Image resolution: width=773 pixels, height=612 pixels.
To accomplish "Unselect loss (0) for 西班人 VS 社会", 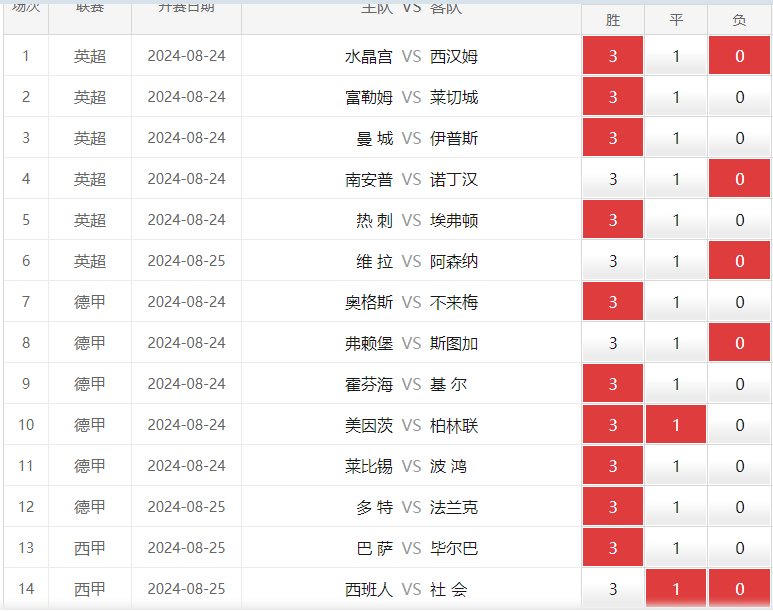I will point(739,587).
